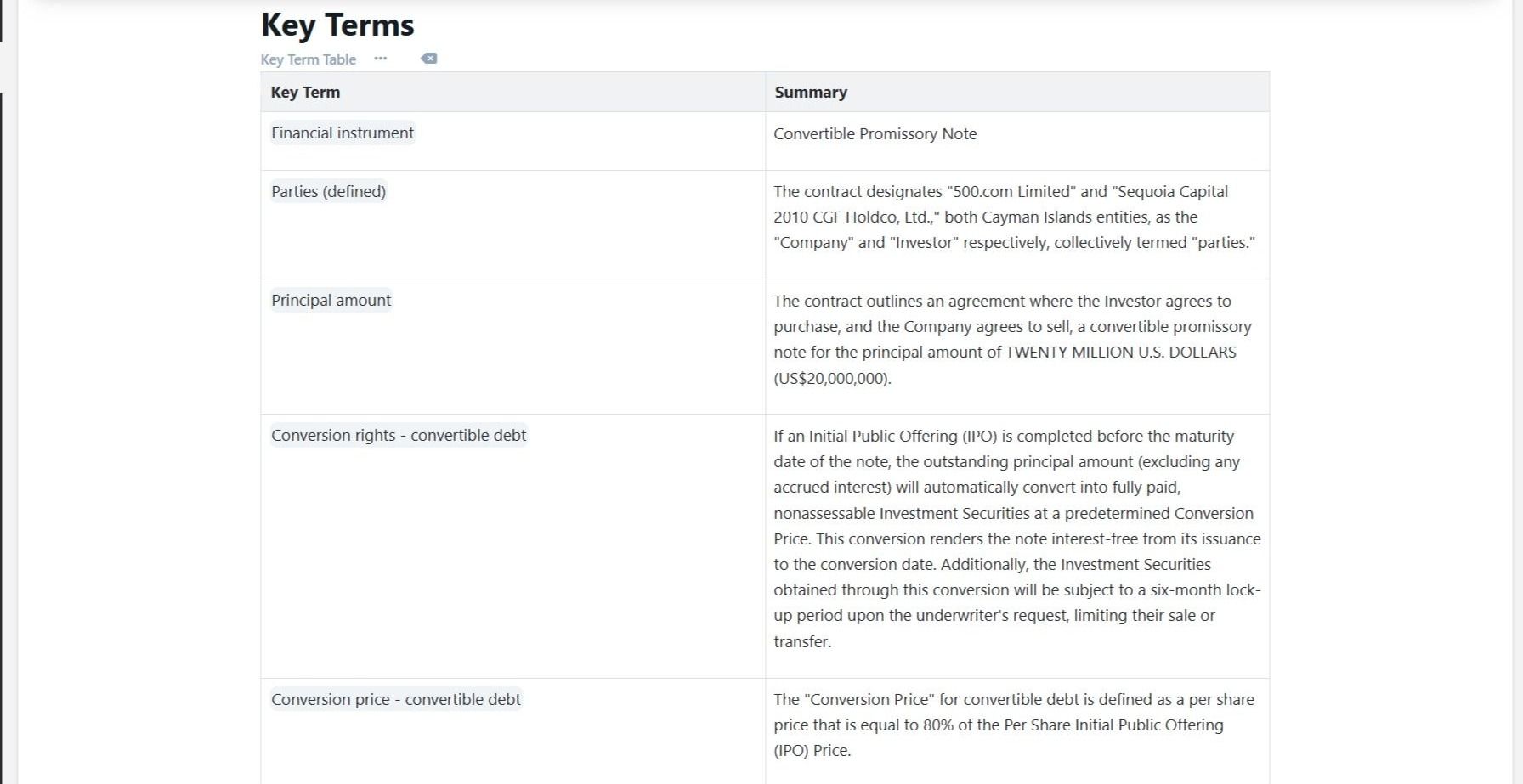Click the Key Term column header
Image resolution: width=1523 pixels, height=784 pixels.
[x=305, y=92]
